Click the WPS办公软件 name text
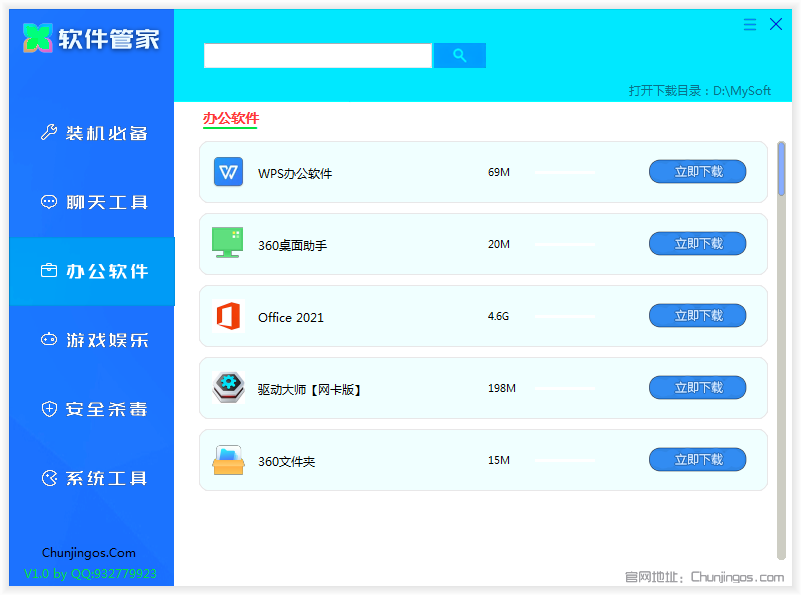 (x=295, y=174)
